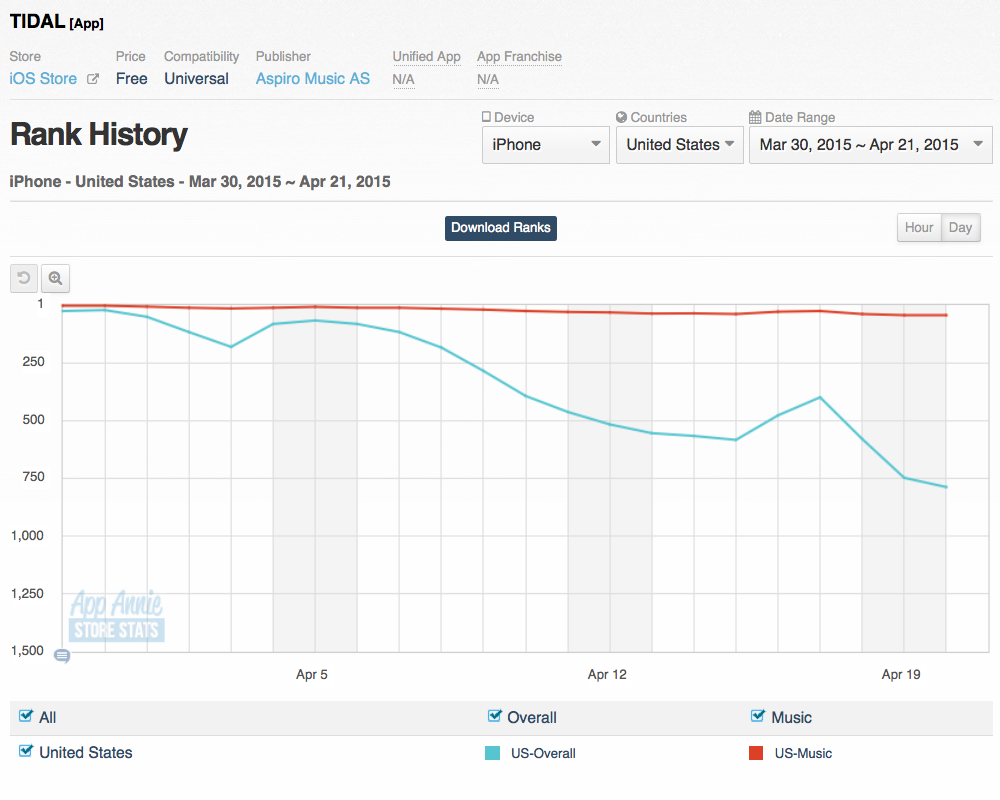The width and height of the screenshot is (1000, 800).
Task: Click the Rank History heading
Action: click(x=99, y=135)
